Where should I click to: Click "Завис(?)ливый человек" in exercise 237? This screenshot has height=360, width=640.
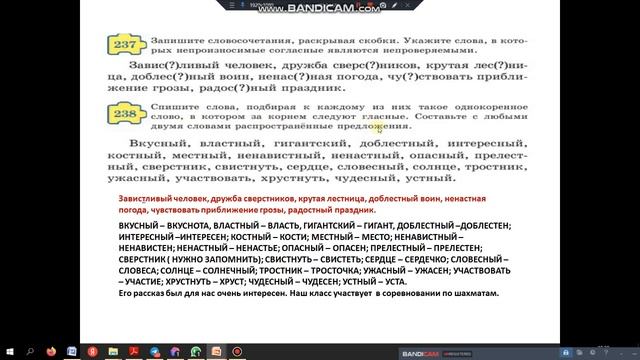point(200,65)
